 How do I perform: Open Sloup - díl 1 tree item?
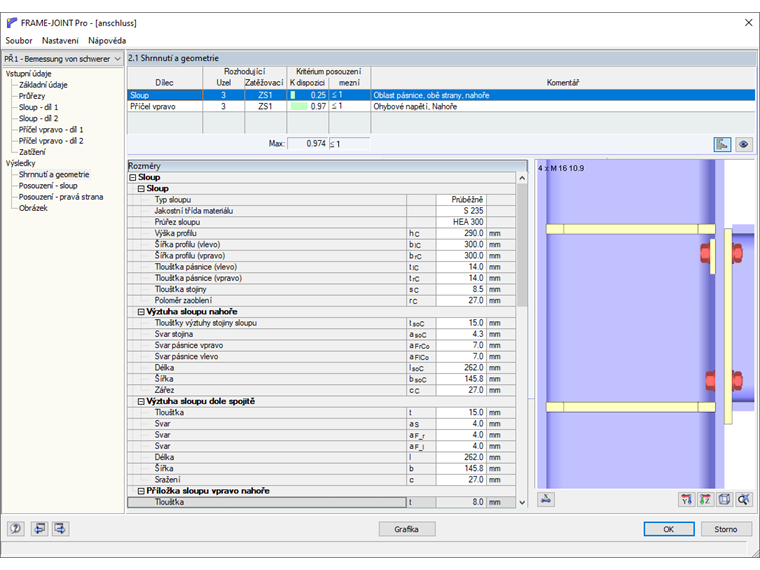tap(38, 107)
